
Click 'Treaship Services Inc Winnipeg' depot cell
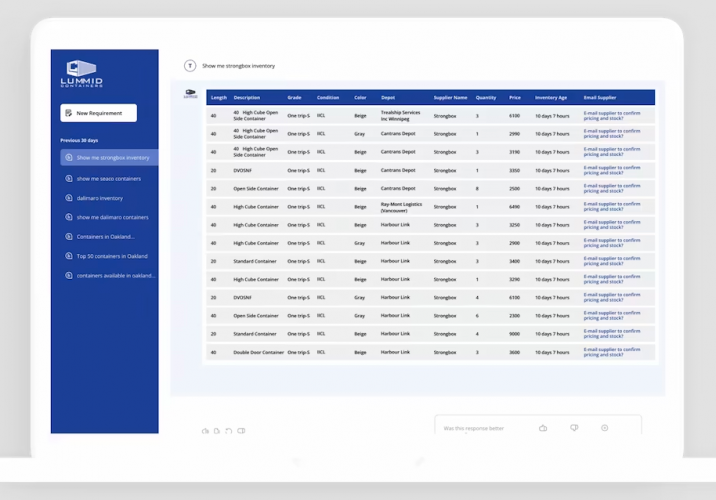point(400,116)
